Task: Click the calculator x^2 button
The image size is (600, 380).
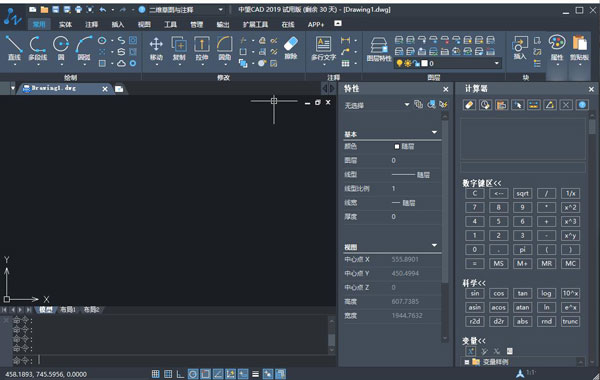Action: pos(570,207)
